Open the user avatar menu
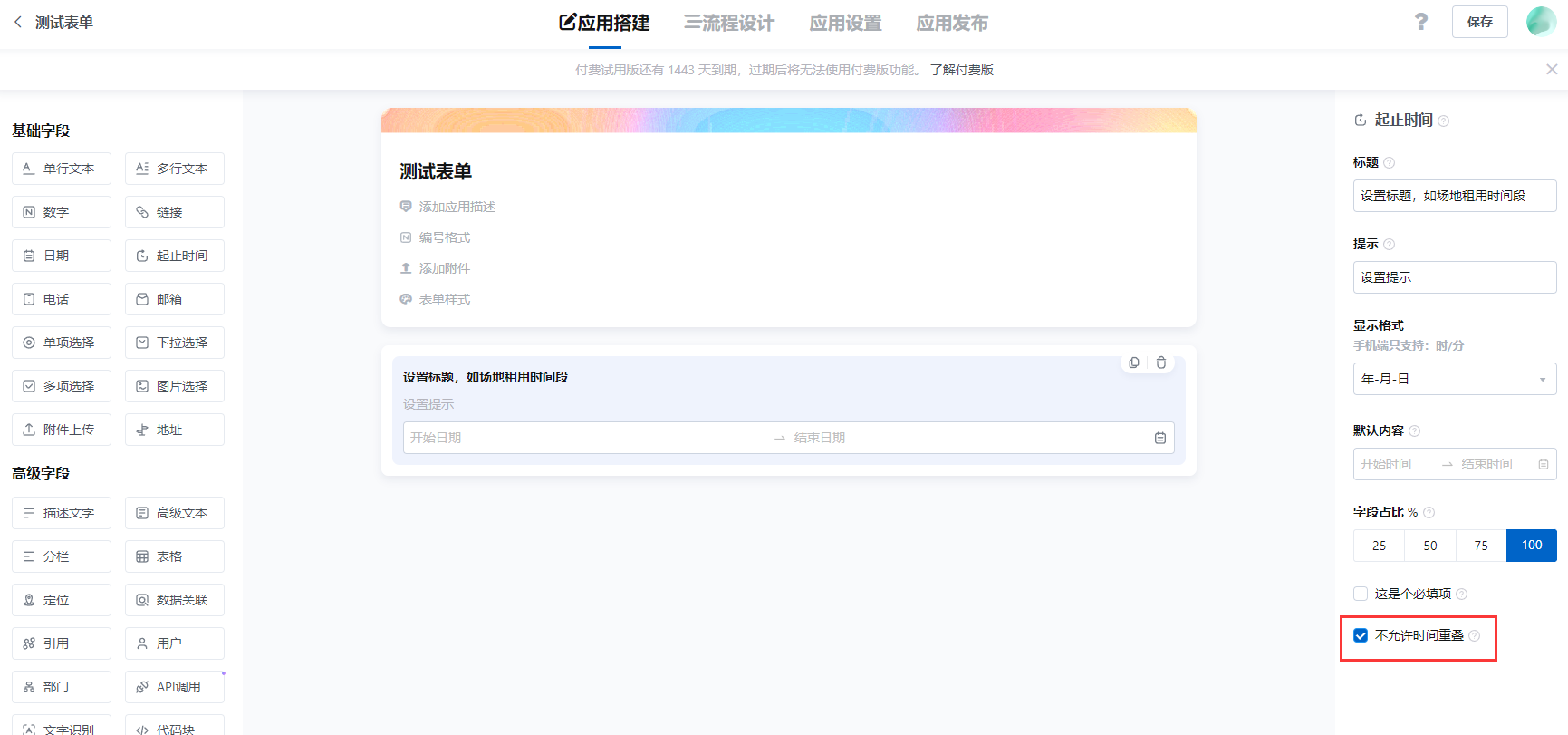The image size is (1568, 735). pos(1541,22)
